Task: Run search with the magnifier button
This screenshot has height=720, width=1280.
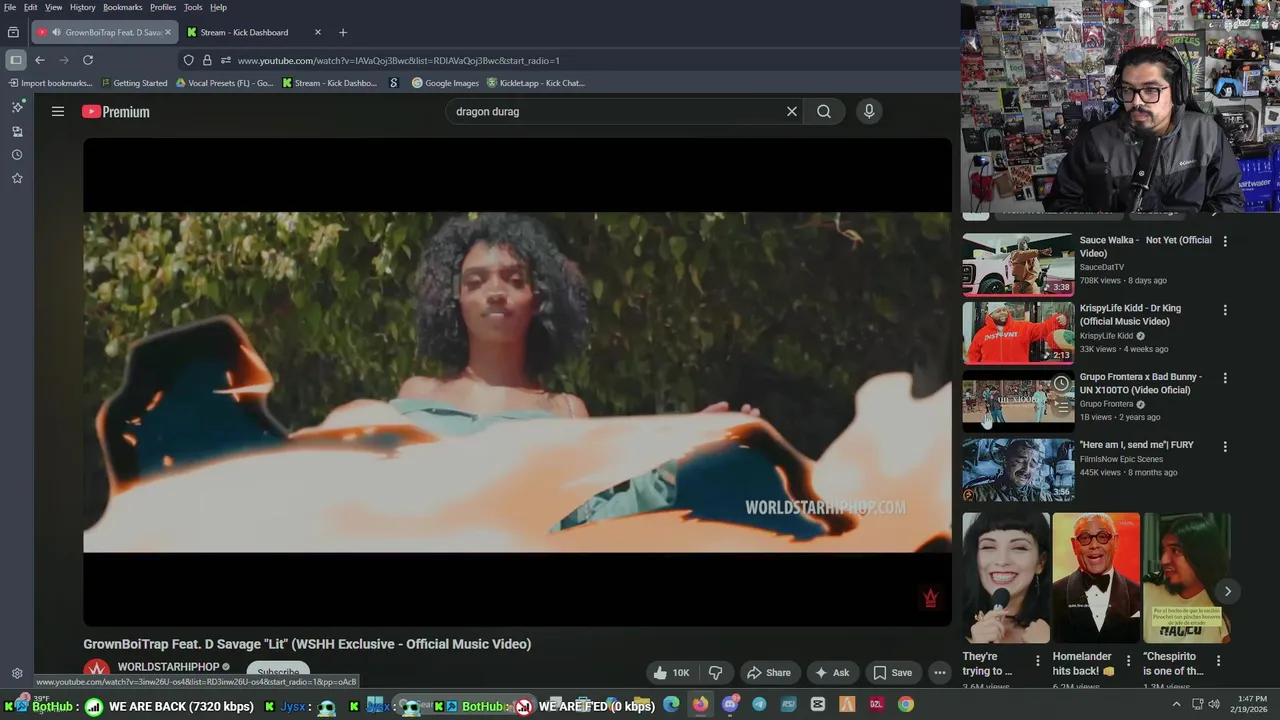Action: (x=824, y=112)
